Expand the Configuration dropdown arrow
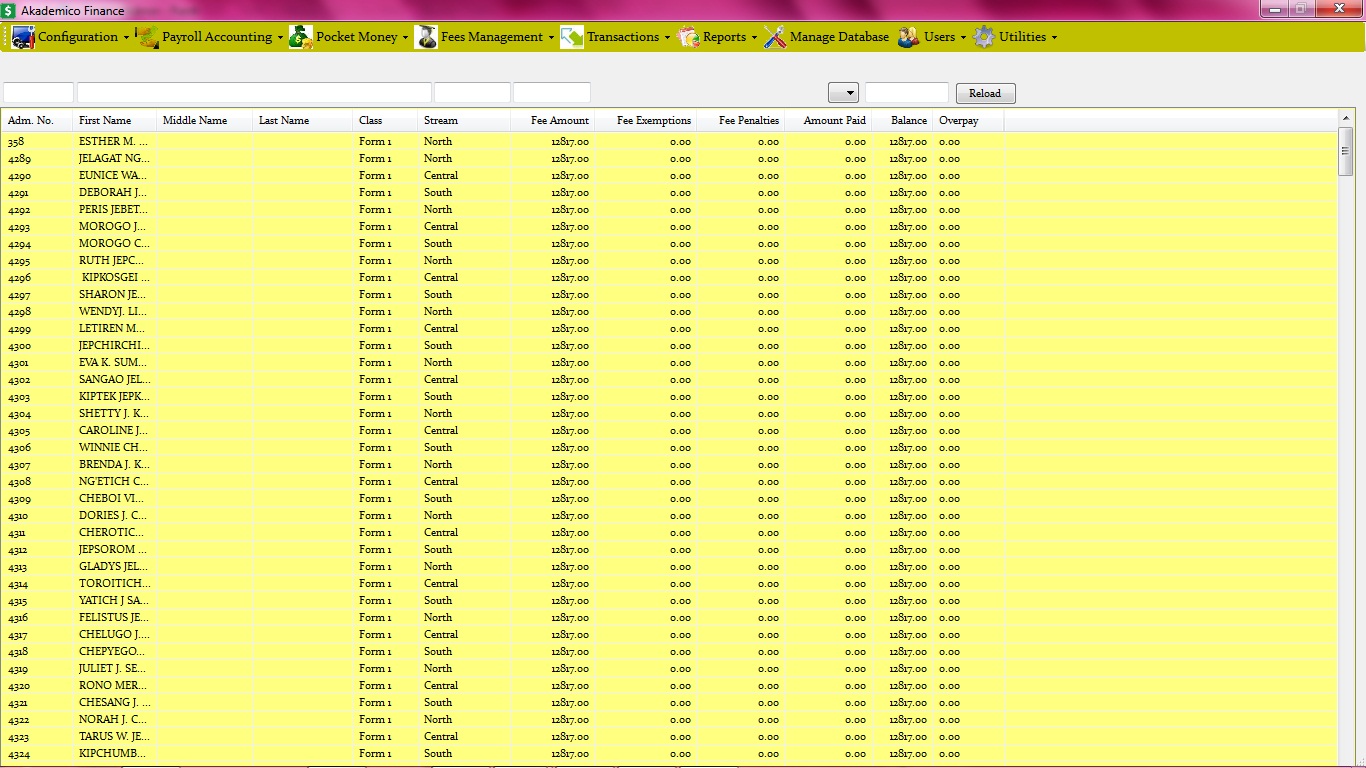The height and width of the screenshot is (768, 1366). tap(126, 38)
